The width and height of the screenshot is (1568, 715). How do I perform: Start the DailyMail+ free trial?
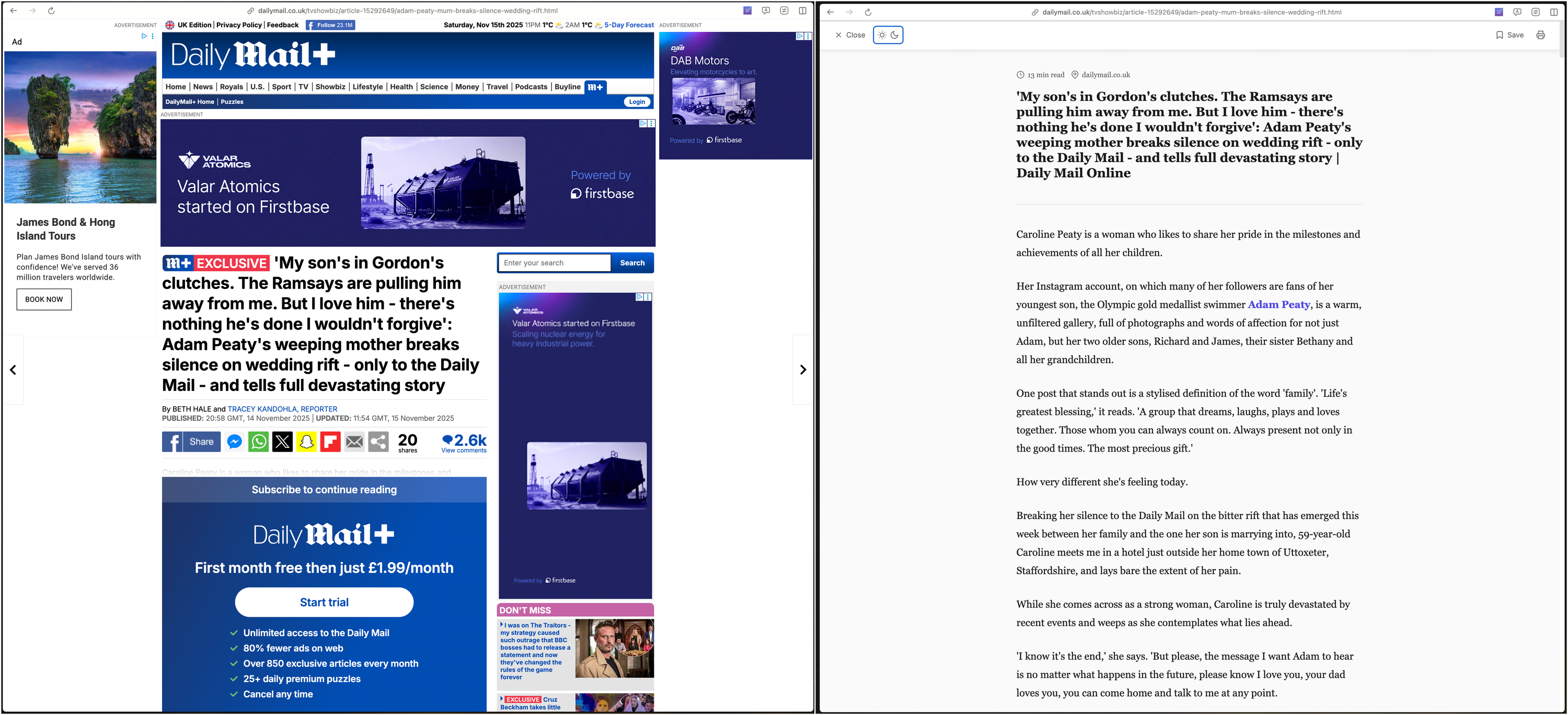click(x=324, y=602)
